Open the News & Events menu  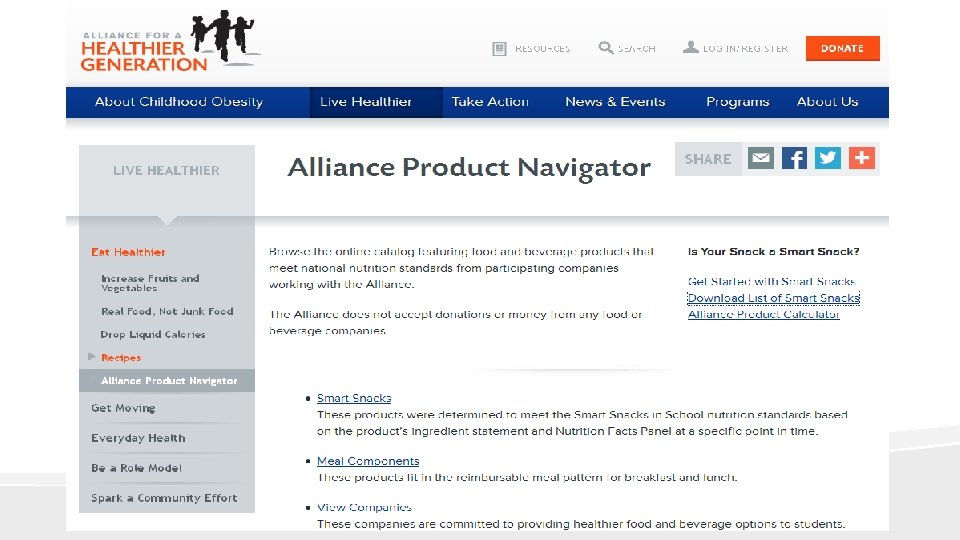pyautogui.click(x=615, y=102)
